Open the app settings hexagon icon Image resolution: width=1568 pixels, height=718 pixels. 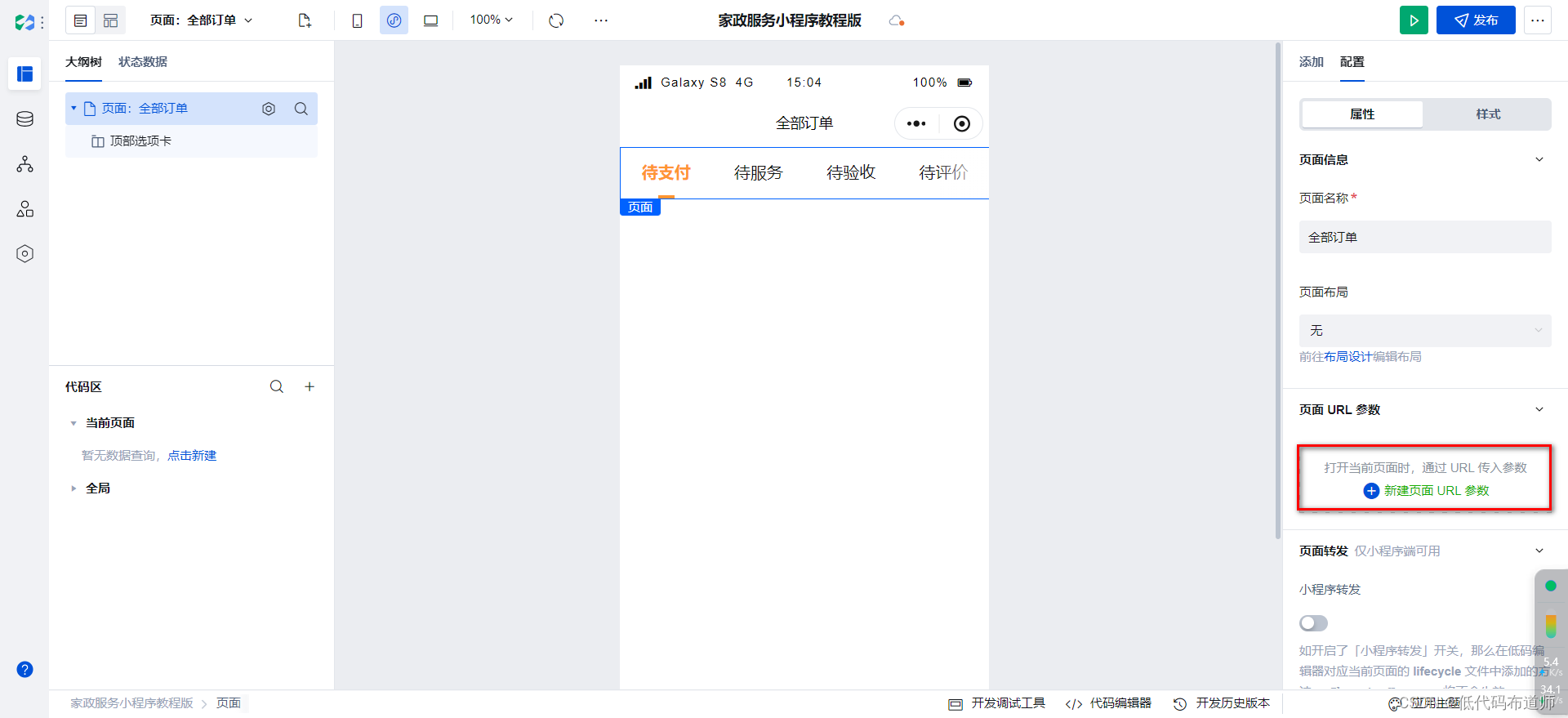click(24, 254)
